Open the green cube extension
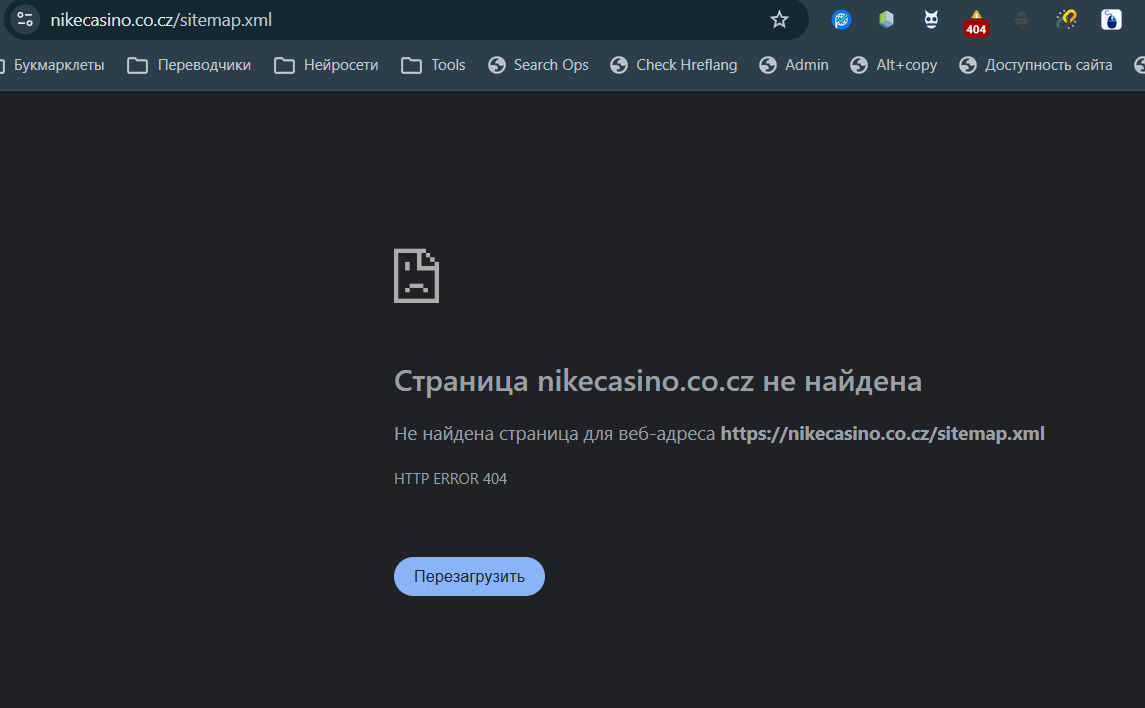Image resolution: width=1145 pixels, height=708 pixels. click(x=886, y=20)
